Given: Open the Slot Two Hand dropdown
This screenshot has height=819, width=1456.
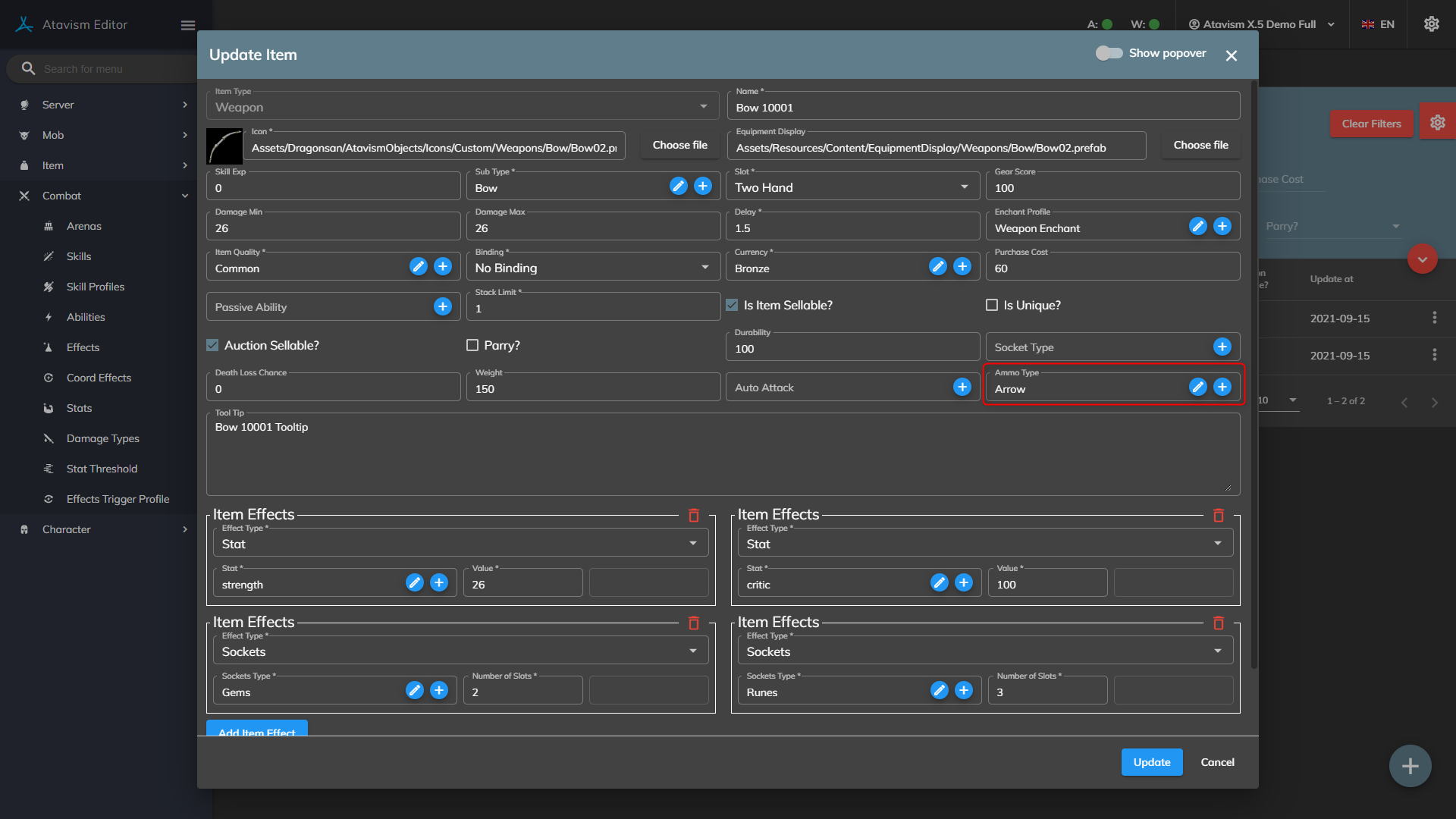Looking at the screenshot, I should pos(852,187).
